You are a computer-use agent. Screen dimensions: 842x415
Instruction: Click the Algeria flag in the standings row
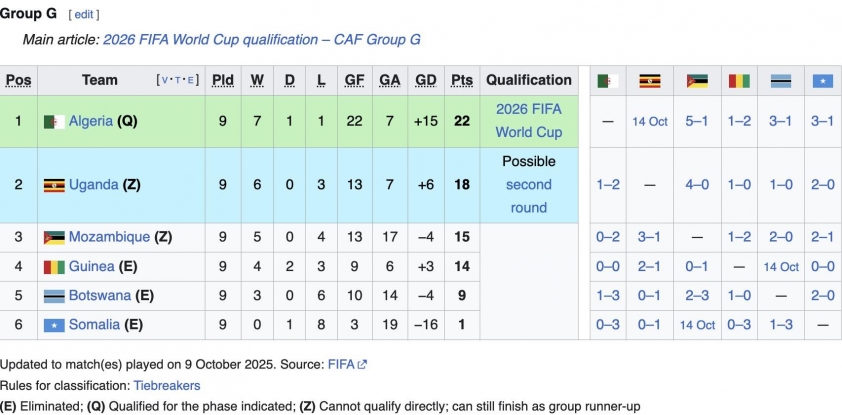[x=53, y=122]
